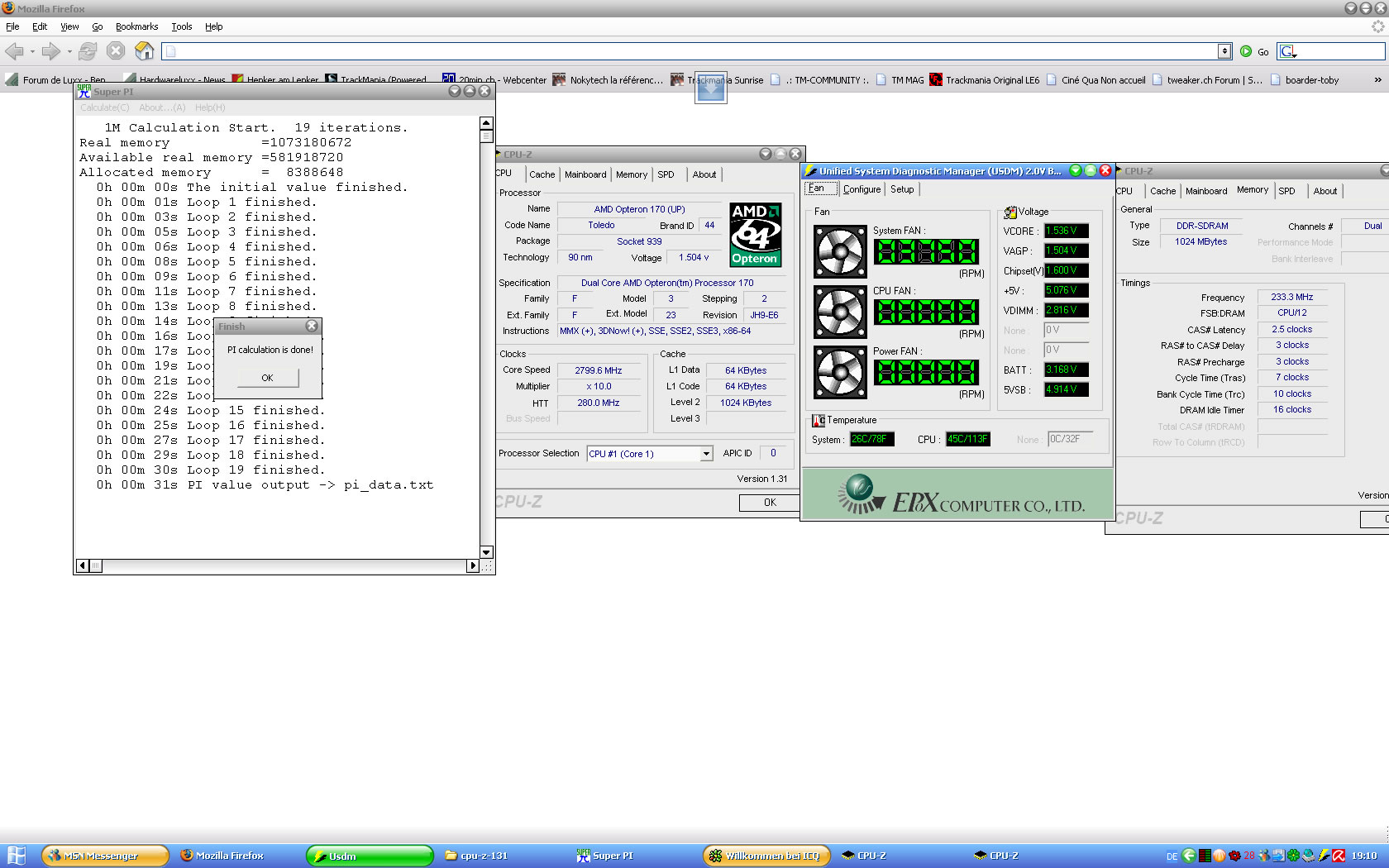Open the Back button history dropdown arrow

click(32, 51)
